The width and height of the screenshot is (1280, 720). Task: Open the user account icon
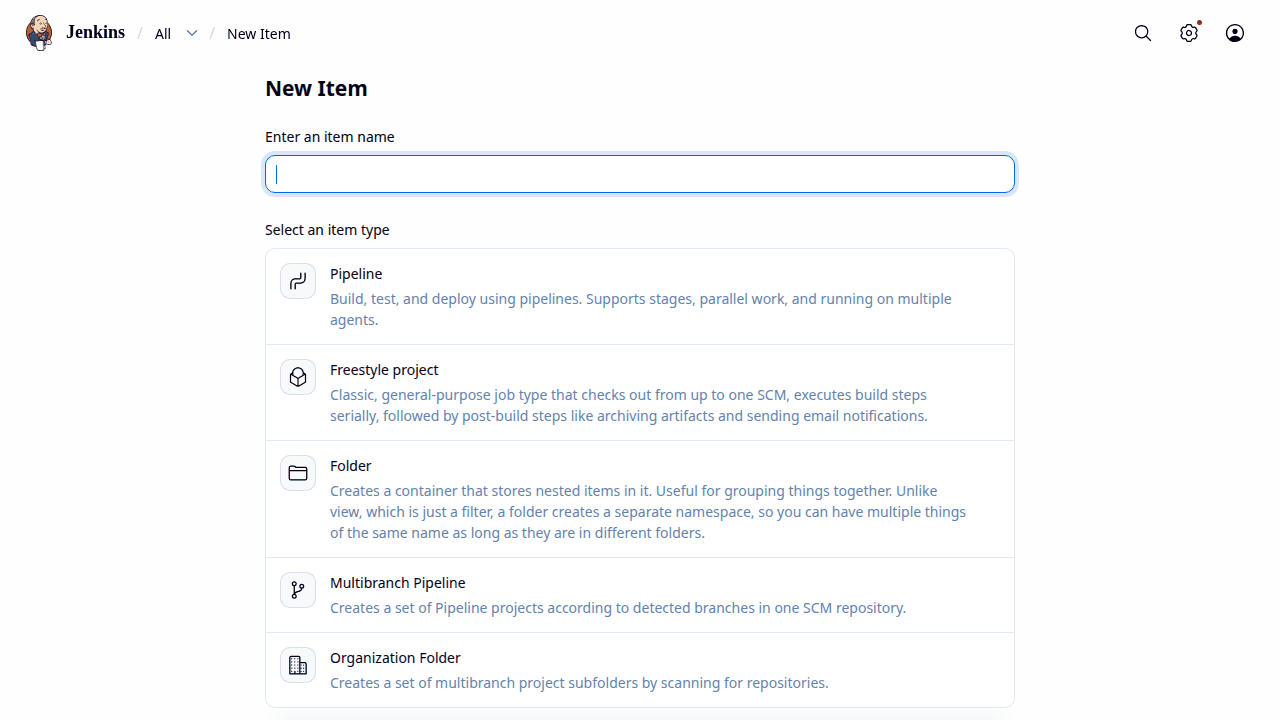pos(1235,33)
